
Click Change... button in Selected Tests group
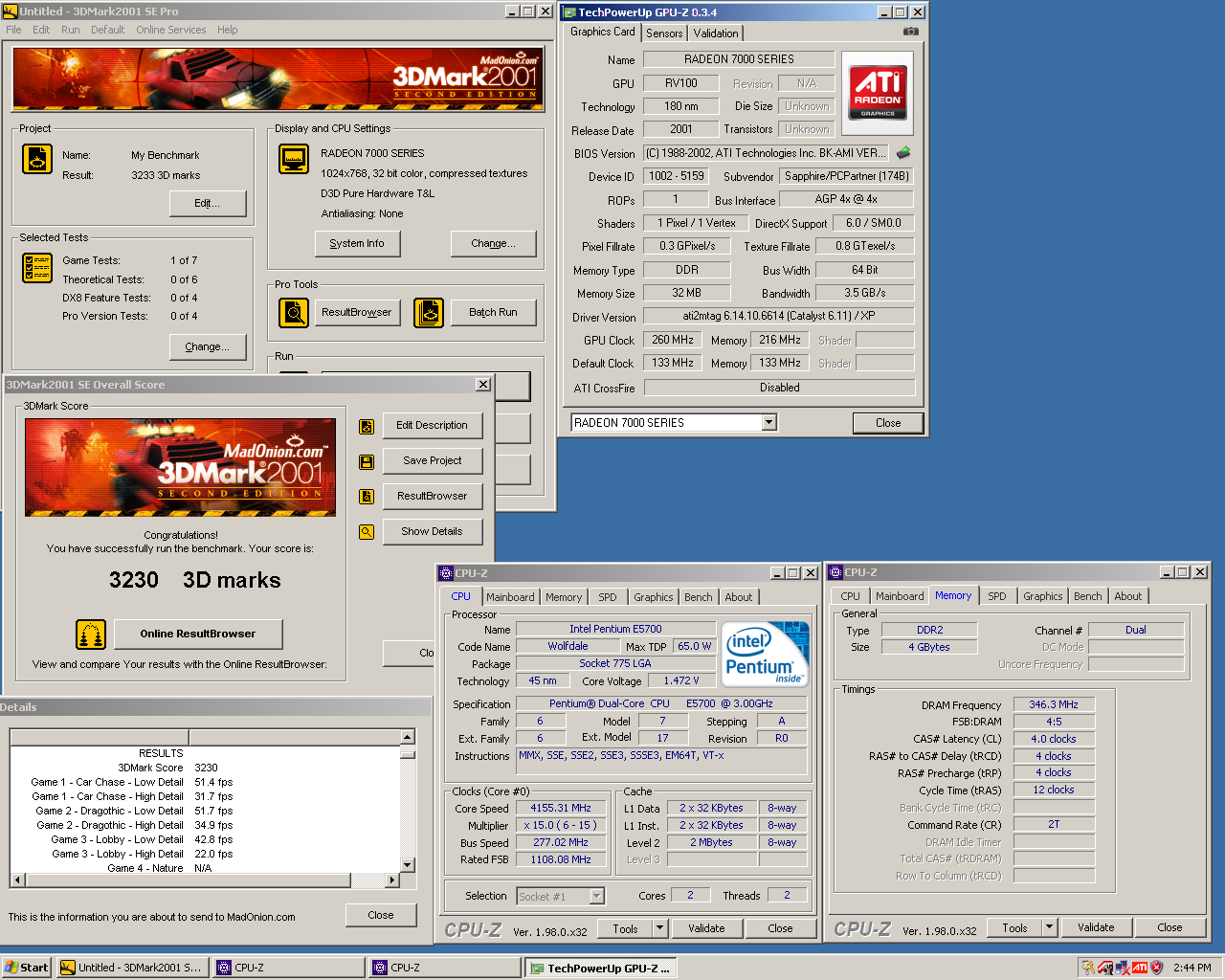(208, 347)
